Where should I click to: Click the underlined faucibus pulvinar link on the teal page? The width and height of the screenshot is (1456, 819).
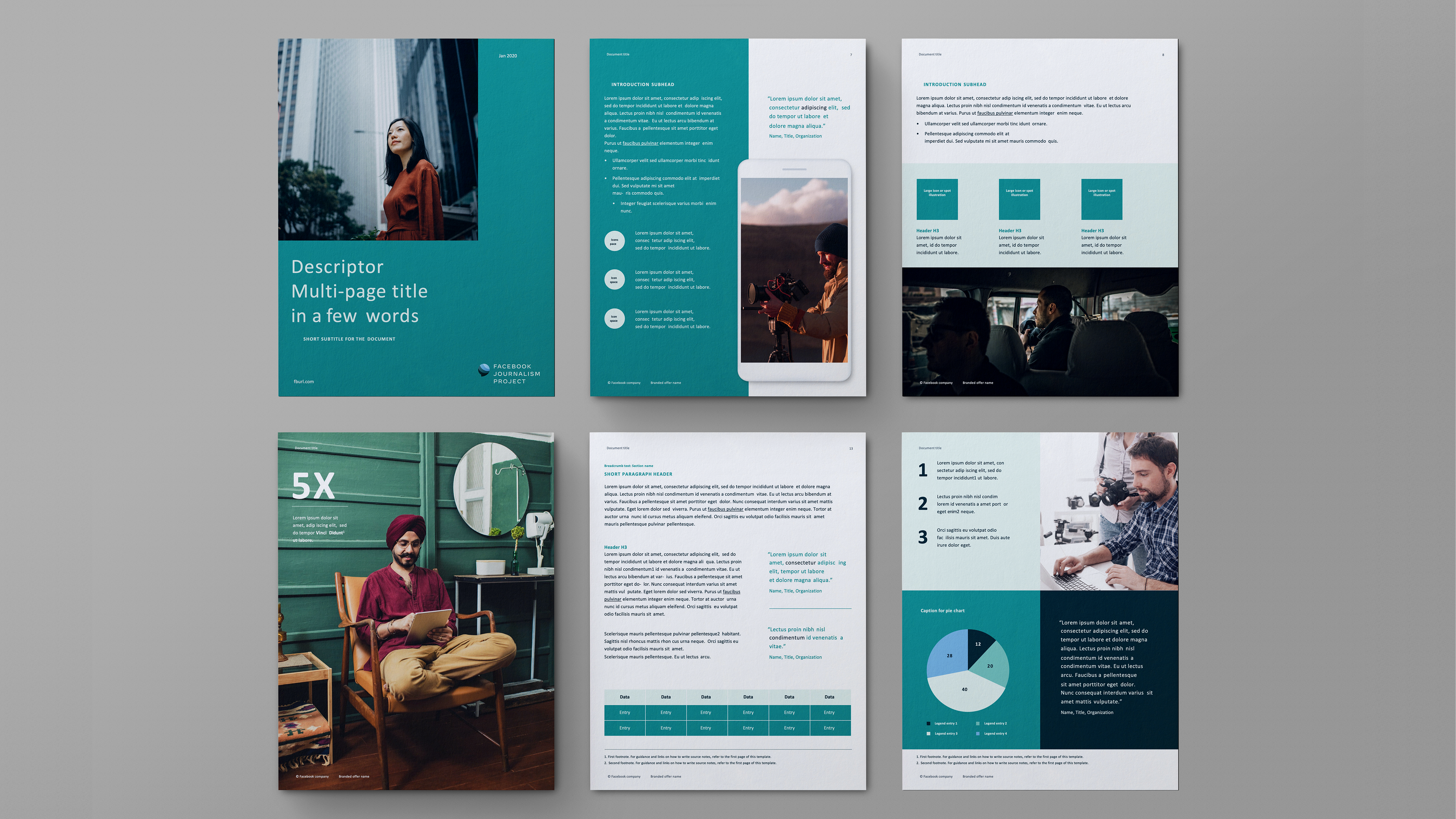(640, 144)
